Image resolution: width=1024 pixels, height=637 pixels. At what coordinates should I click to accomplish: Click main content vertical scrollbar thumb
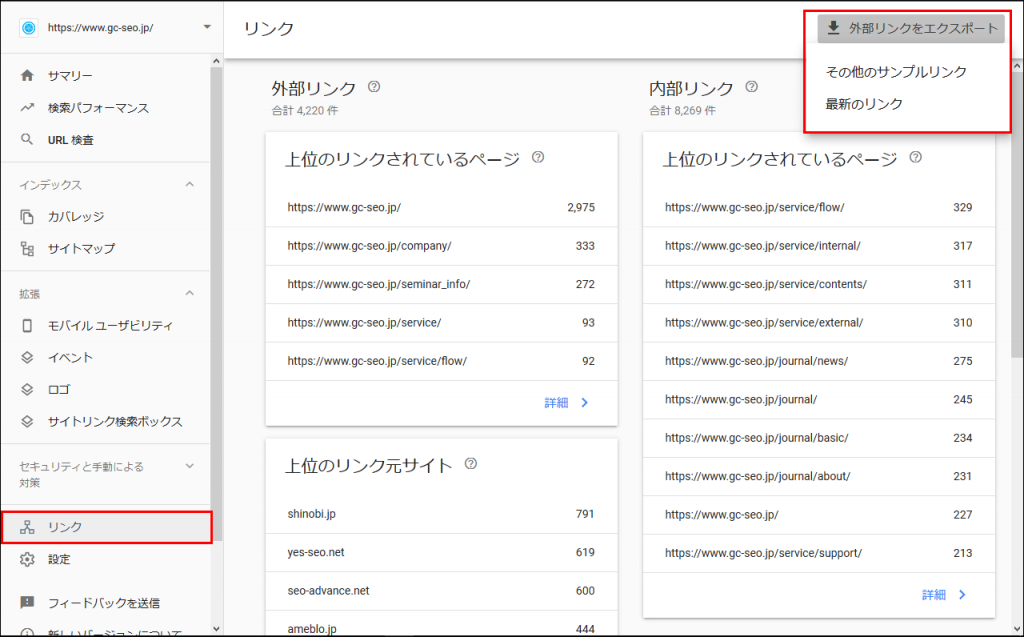coord(1017,214)
